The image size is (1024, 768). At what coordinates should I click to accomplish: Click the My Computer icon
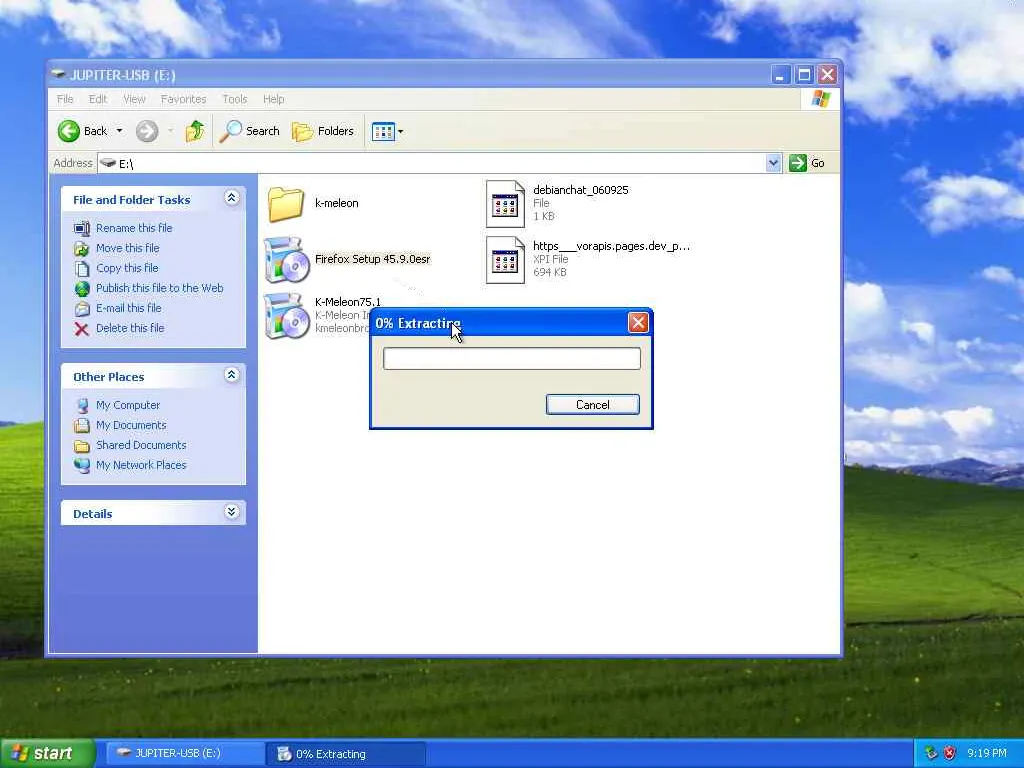pyautogui.click(x=82, y=406)
